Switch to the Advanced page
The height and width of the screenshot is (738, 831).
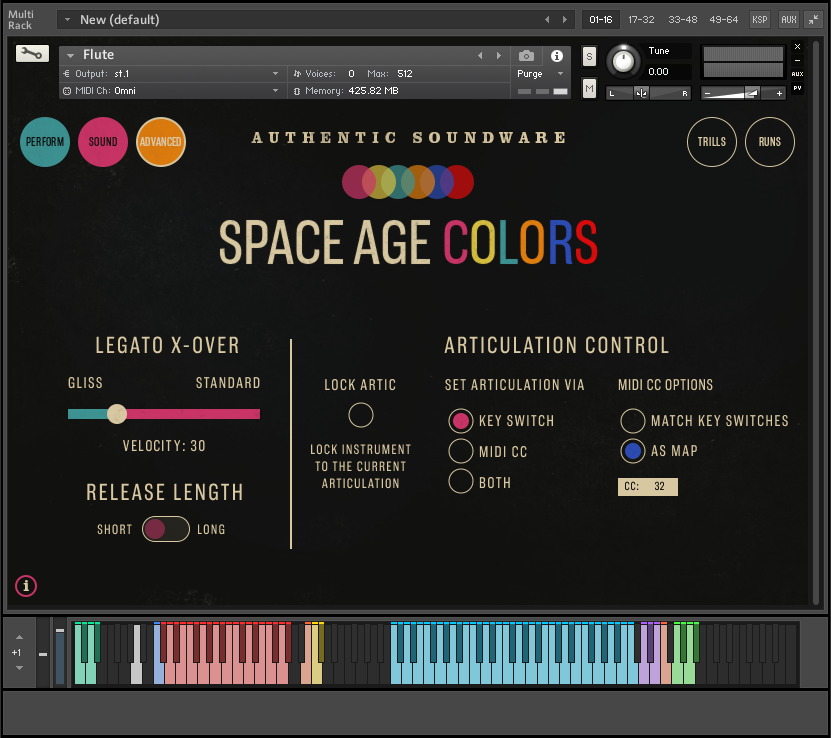(161, 142)
